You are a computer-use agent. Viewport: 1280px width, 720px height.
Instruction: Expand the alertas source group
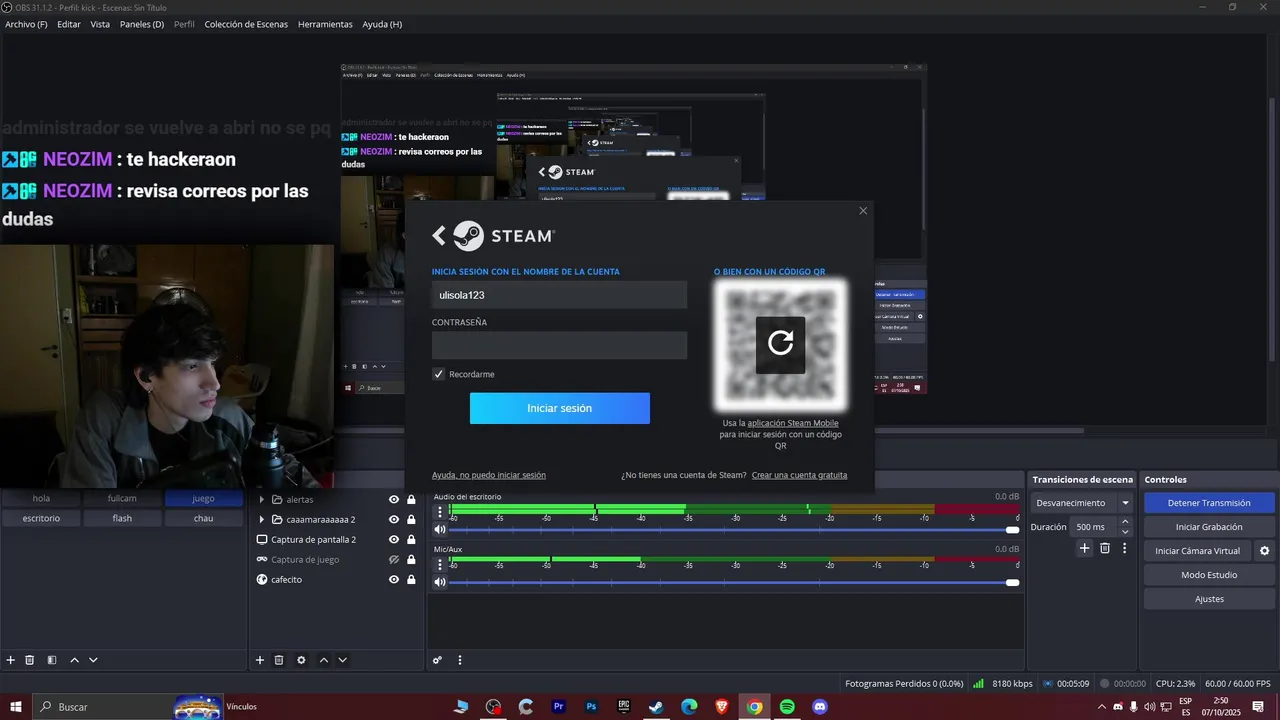tap(262, 500)
